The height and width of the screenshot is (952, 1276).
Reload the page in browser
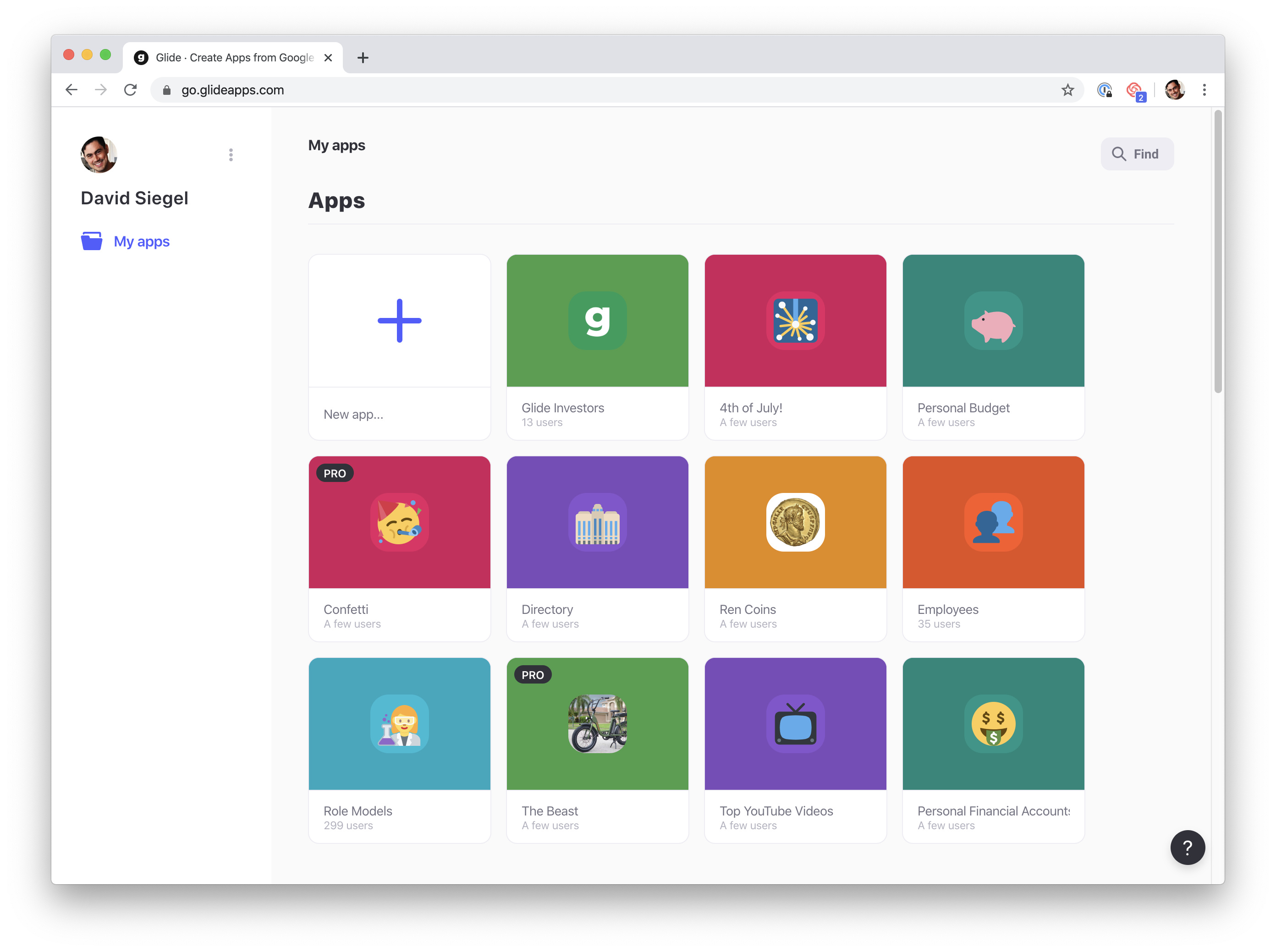[x=130, y=90]
